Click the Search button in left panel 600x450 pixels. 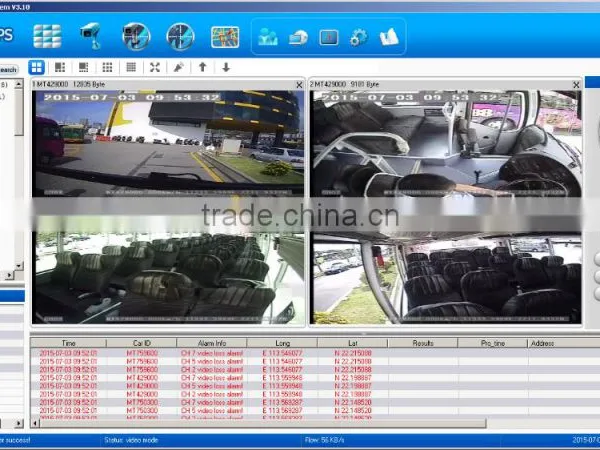pyautogui.click(x=8, y=70)
